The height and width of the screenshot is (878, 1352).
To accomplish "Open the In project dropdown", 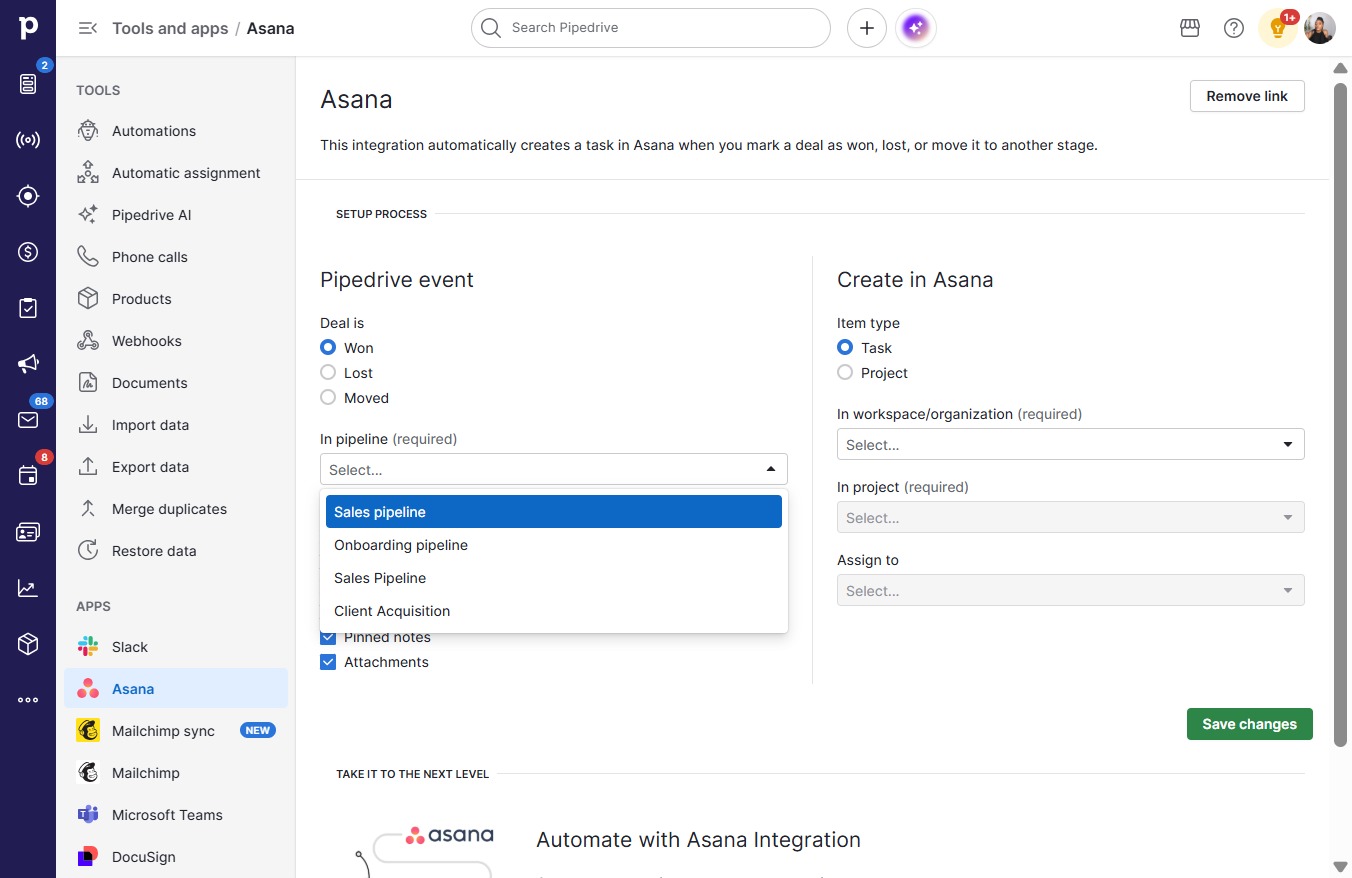I will click(x=1071, y=517).
